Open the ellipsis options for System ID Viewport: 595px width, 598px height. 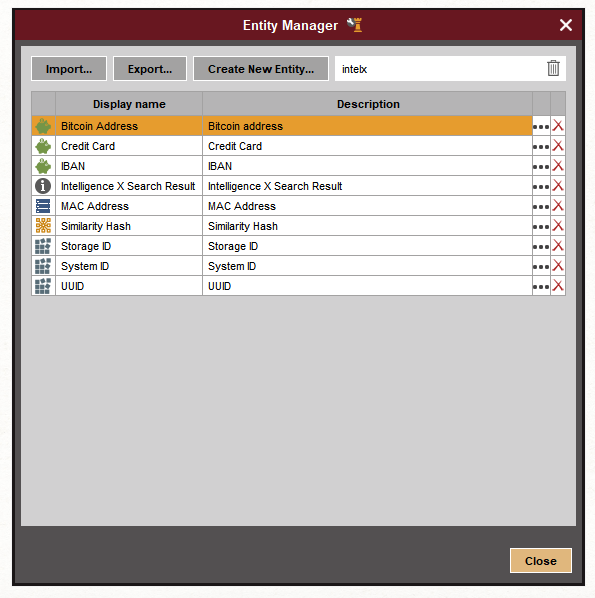(541, 266)
